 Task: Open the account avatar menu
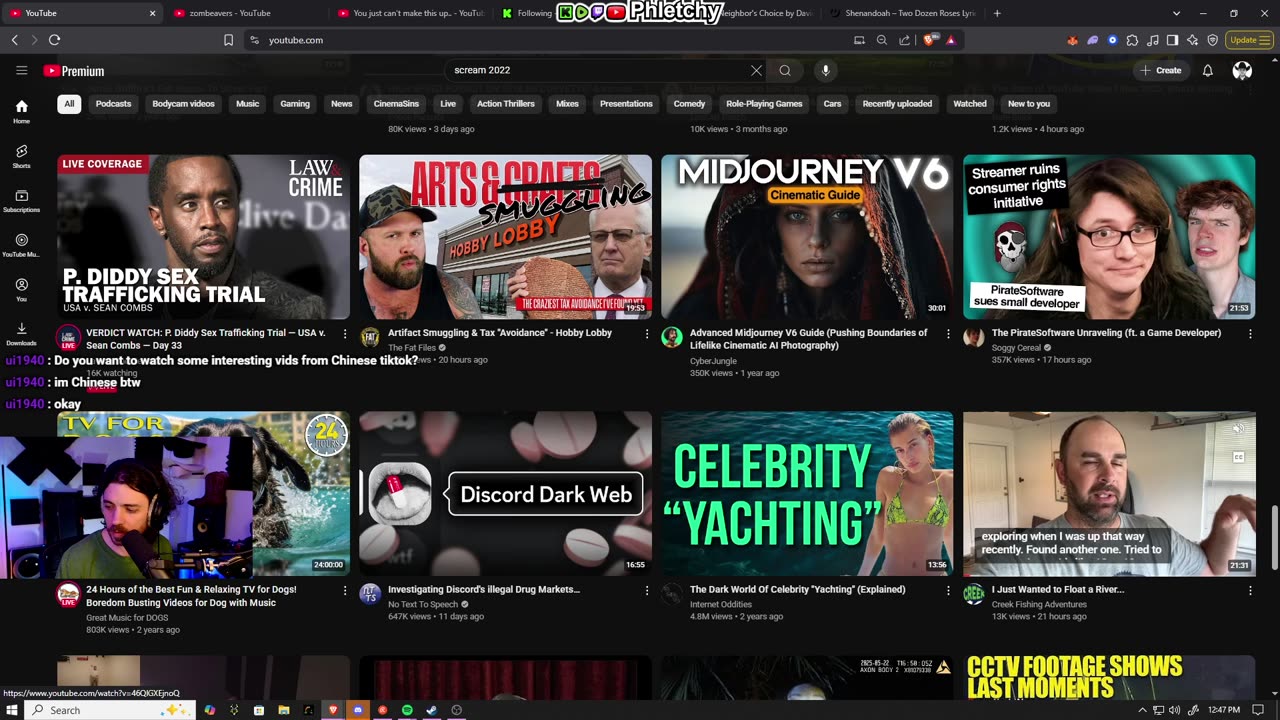point(1242,70)
